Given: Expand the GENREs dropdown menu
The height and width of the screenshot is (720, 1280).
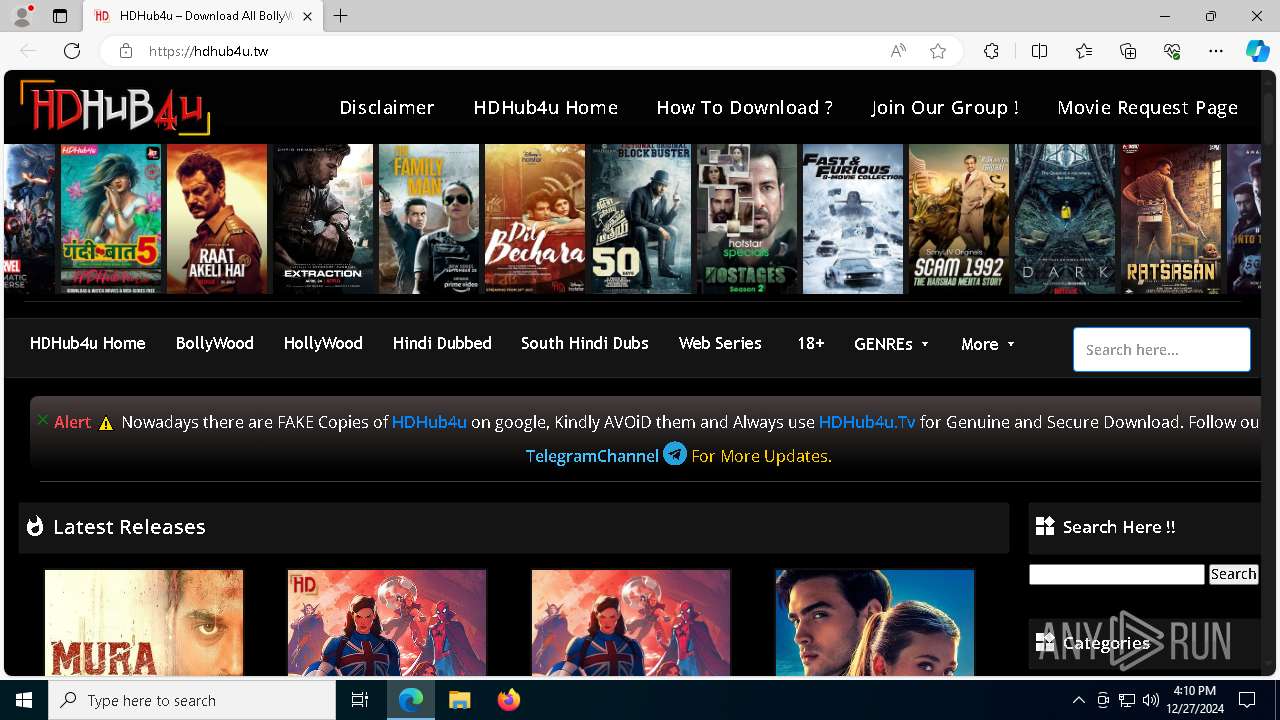Looking at the screenshot, I should click(x=891, y=344).
